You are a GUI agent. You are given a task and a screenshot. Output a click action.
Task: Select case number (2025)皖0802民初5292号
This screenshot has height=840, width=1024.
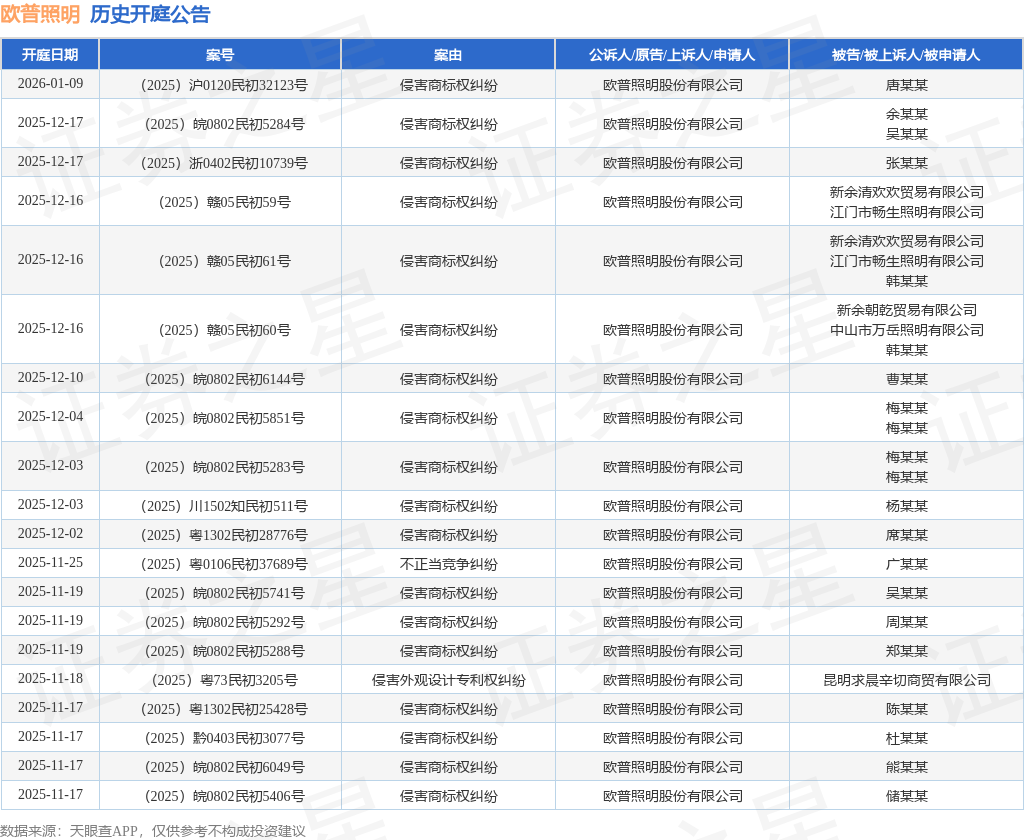pyautogui.click(x=220, y=622)
